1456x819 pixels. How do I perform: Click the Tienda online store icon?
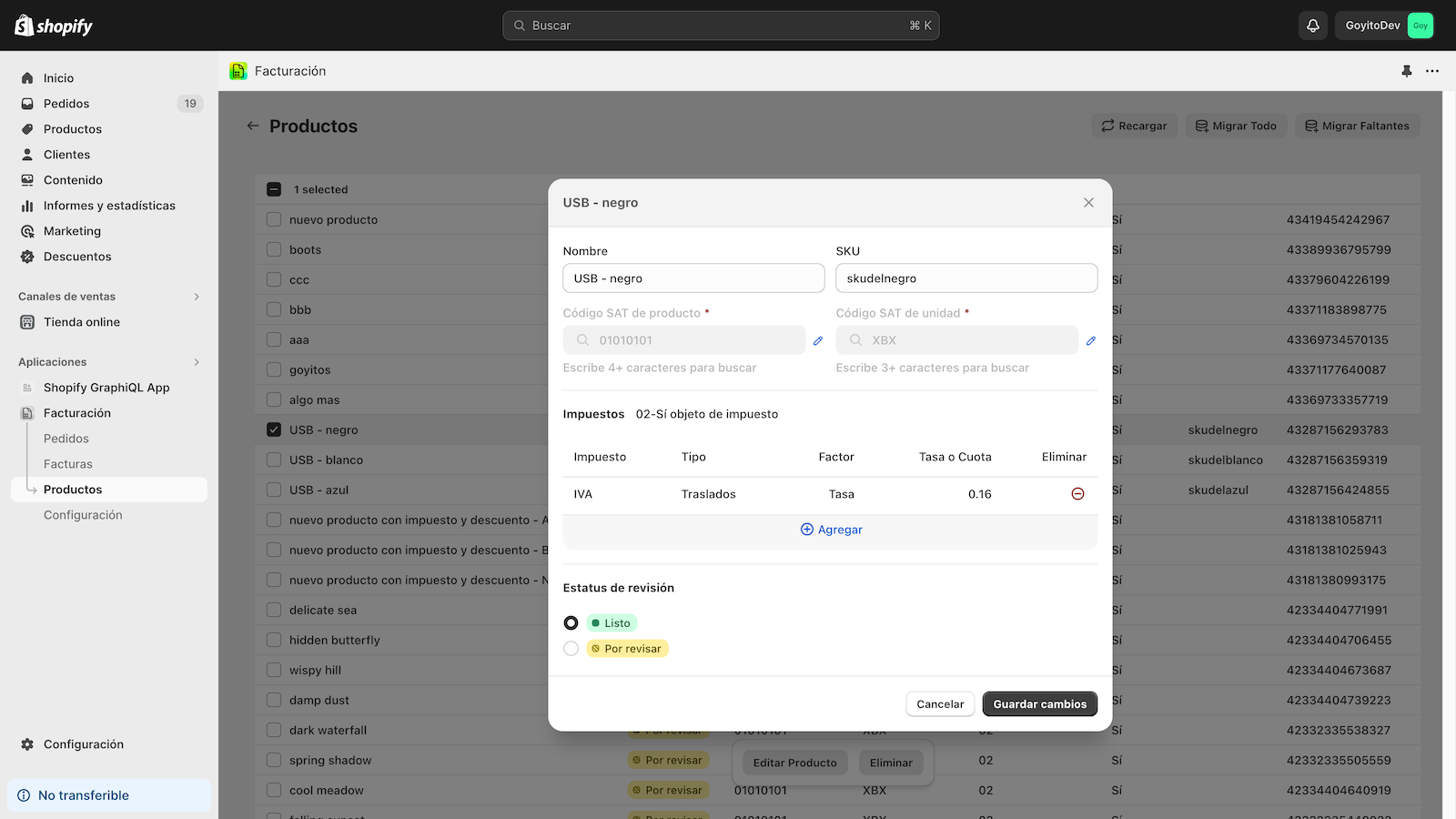pos(27,322)
